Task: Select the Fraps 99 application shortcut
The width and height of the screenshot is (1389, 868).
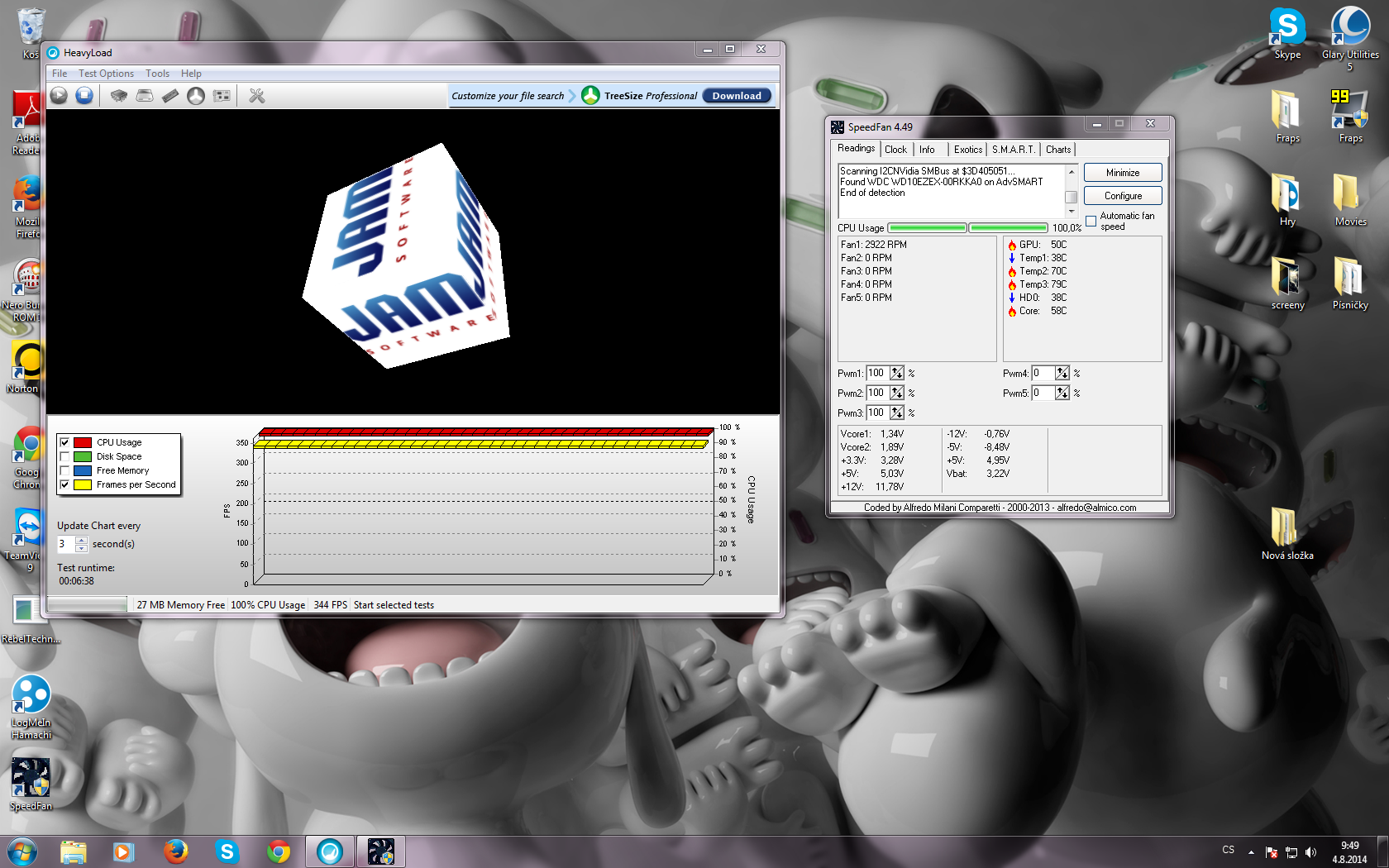Action: (1350, 117)
